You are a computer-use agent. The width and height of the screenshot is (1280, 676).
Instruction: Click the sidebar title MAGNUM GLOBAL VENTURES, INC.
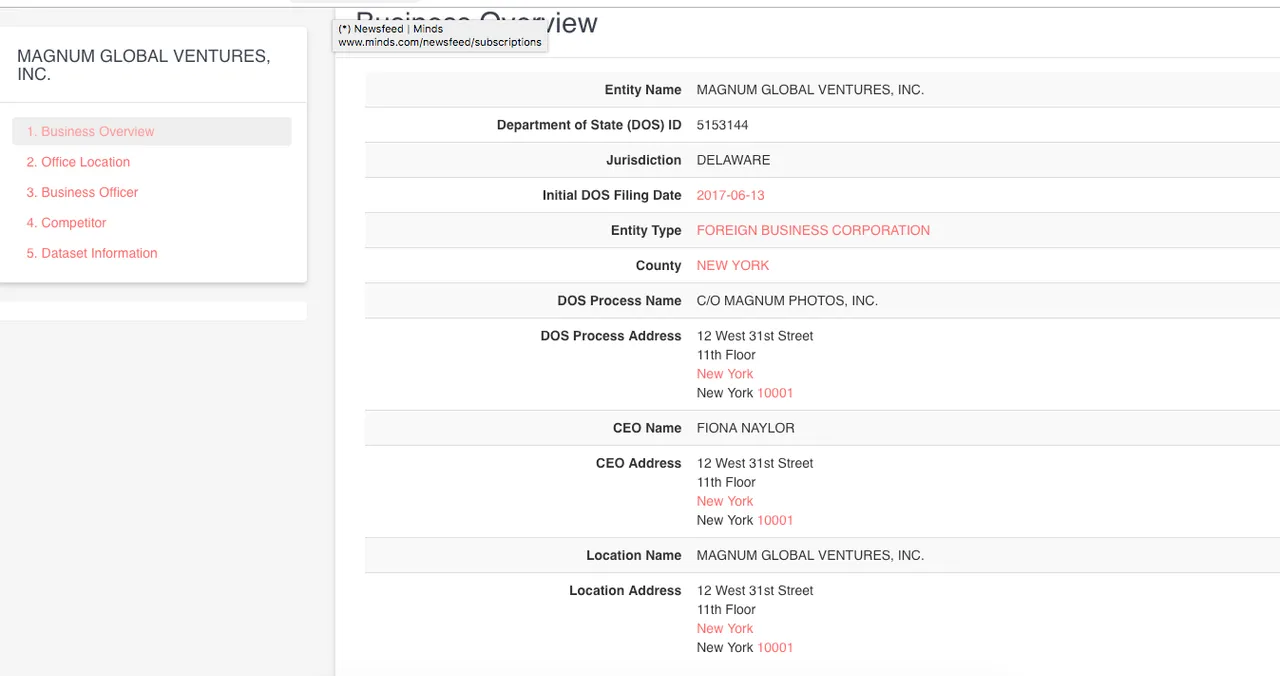(x=143, y=65)
